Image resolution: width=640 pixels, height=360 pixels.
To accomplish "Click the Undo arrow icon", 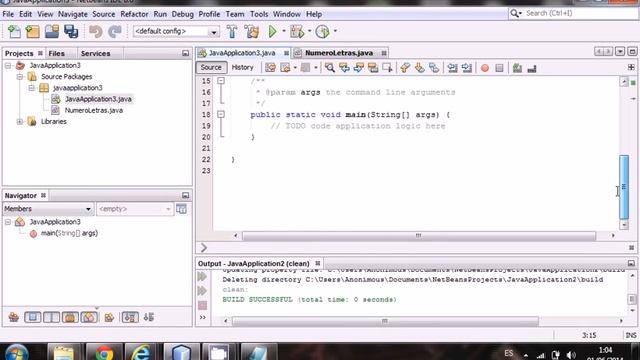I will click(96, 31).
